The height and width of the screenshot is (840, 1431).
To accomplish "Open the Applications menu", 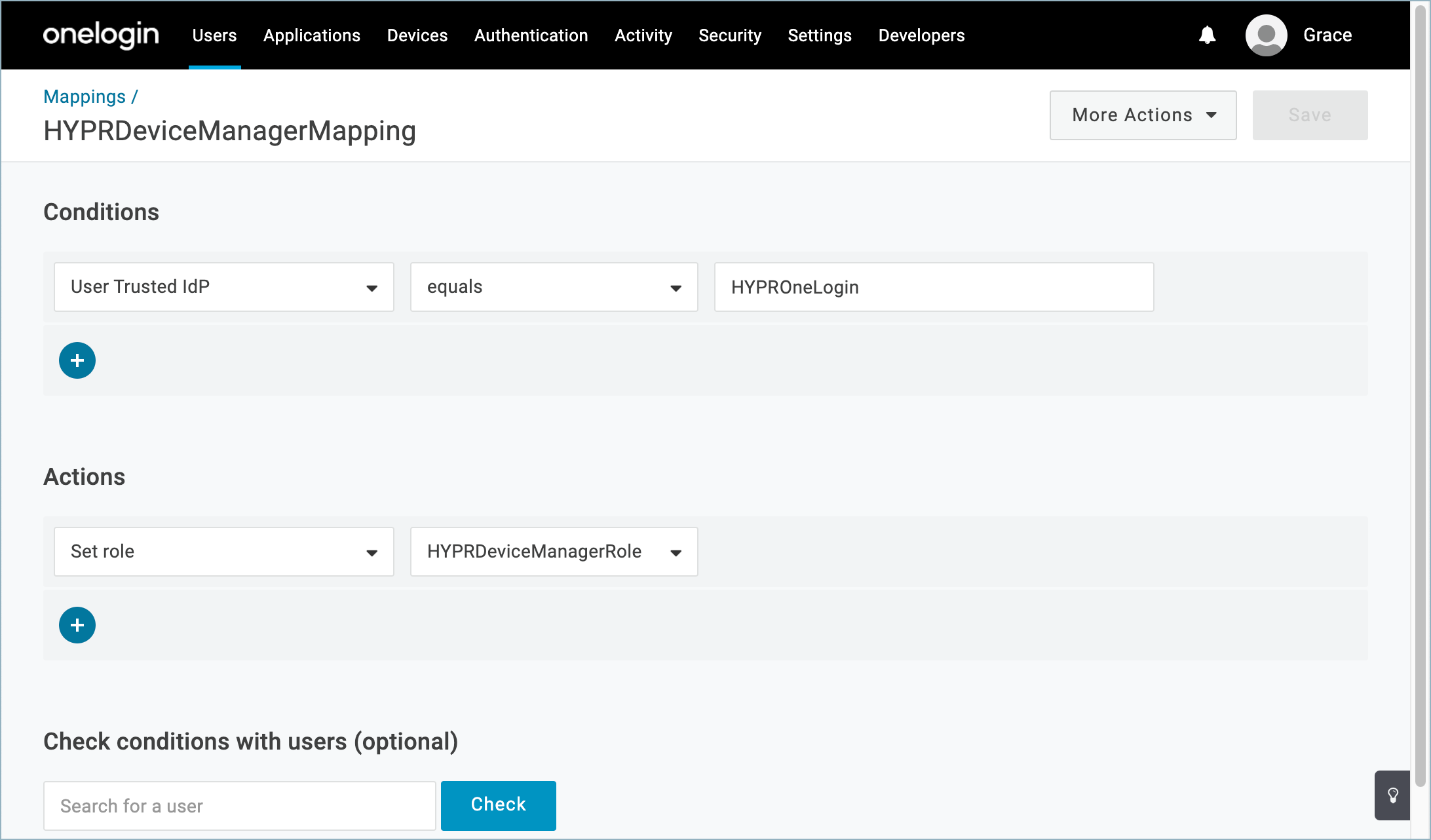I will click(312, 35).
